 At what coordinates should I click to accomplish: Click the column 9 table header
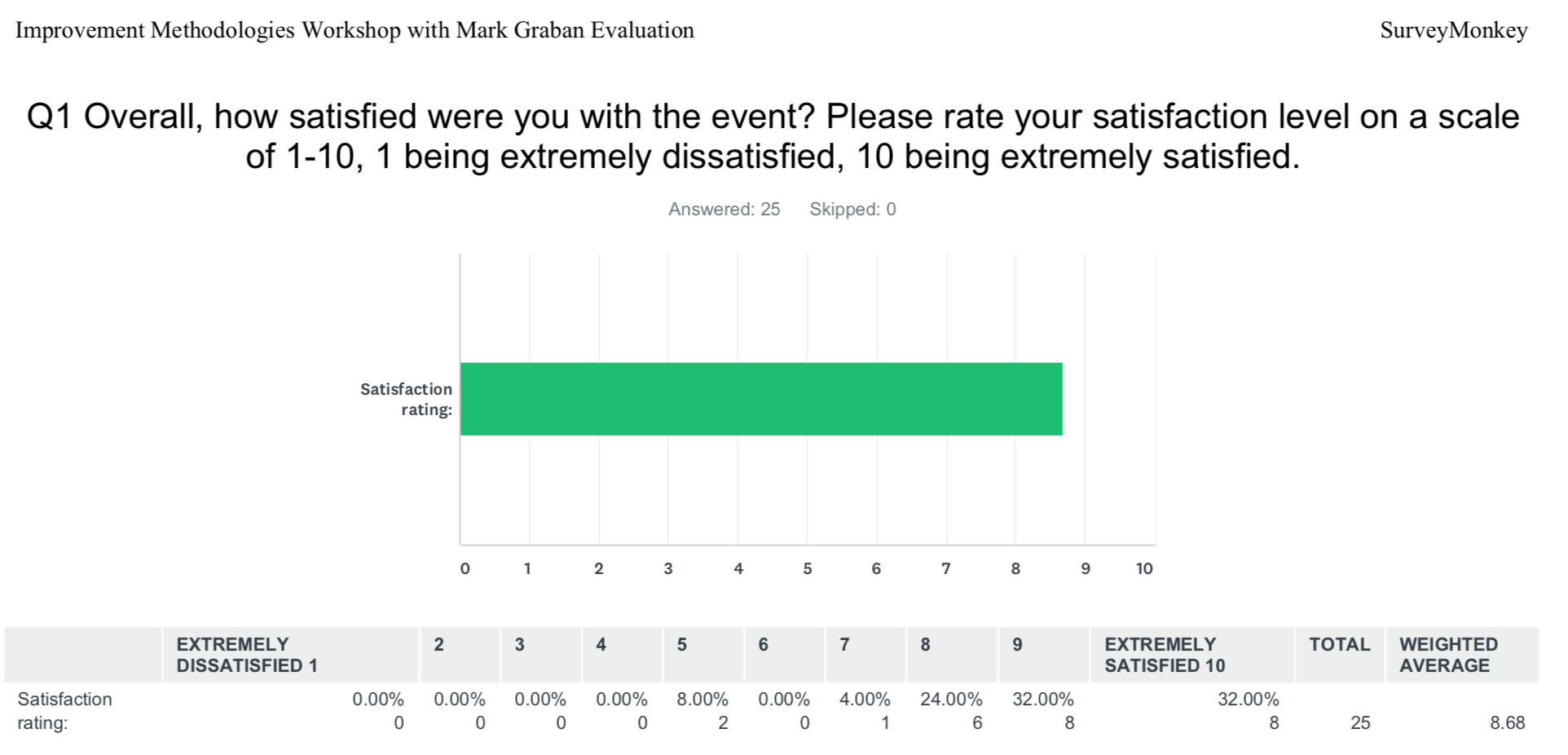(x=1017, y=644)
